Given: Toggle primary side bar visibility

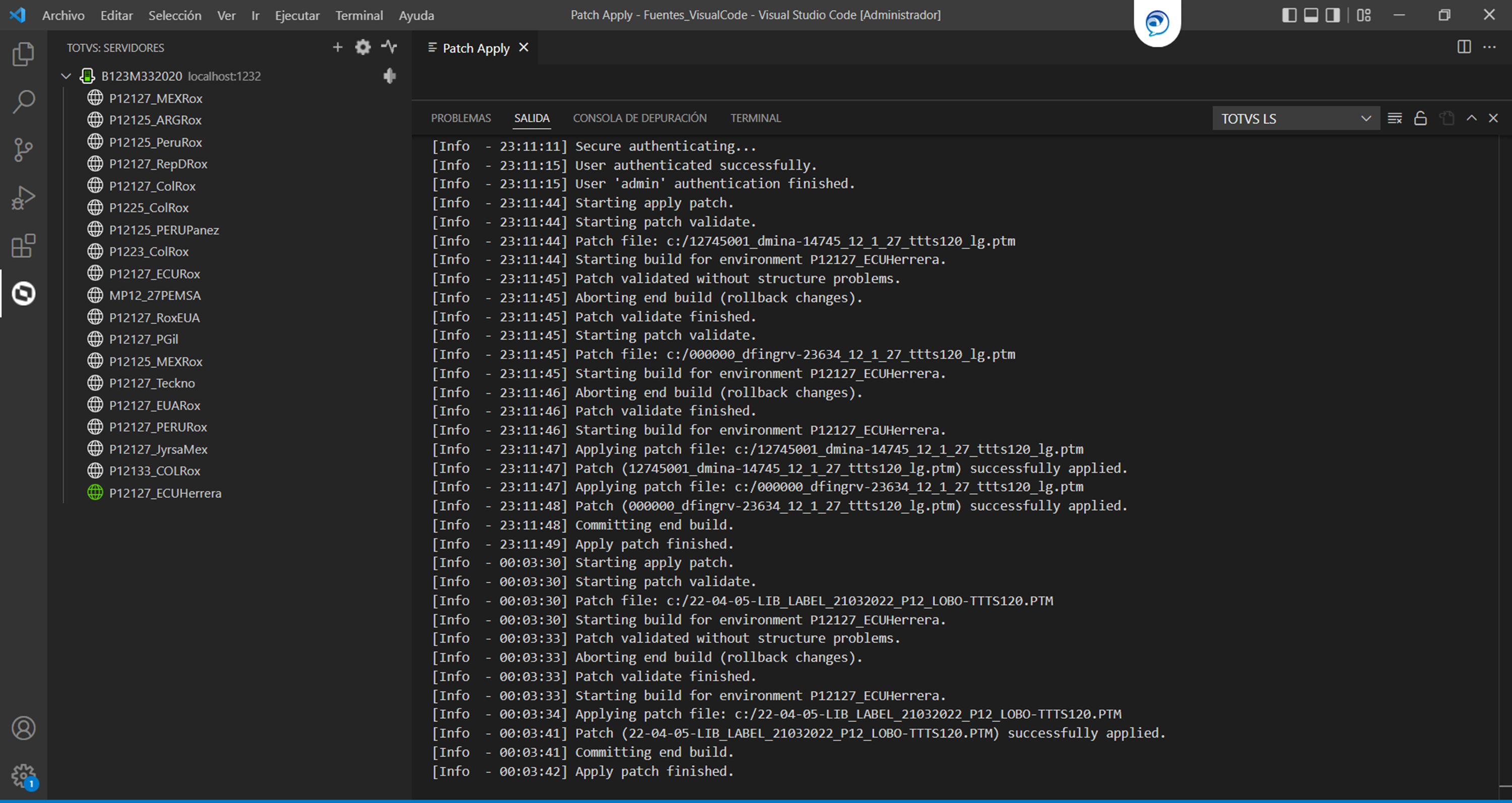Looking at the screenshot, I should [x=1289, y=15].
